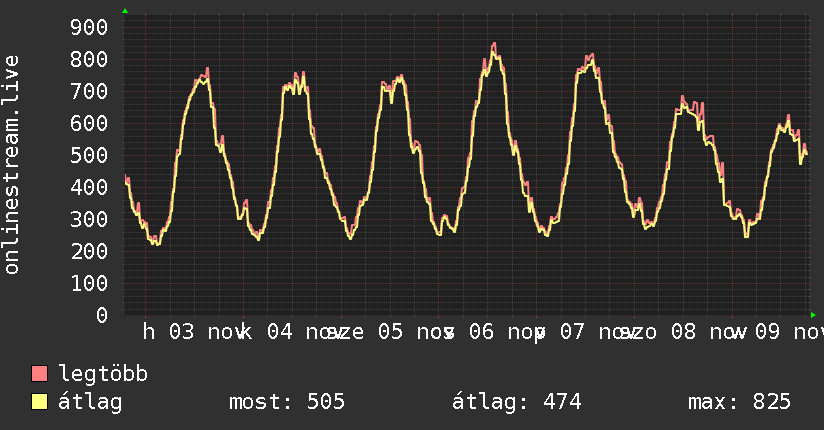Screen dimensions: 824x430
Task: Click the highest peak on 06 nov
Action: (x=494, y=44)
